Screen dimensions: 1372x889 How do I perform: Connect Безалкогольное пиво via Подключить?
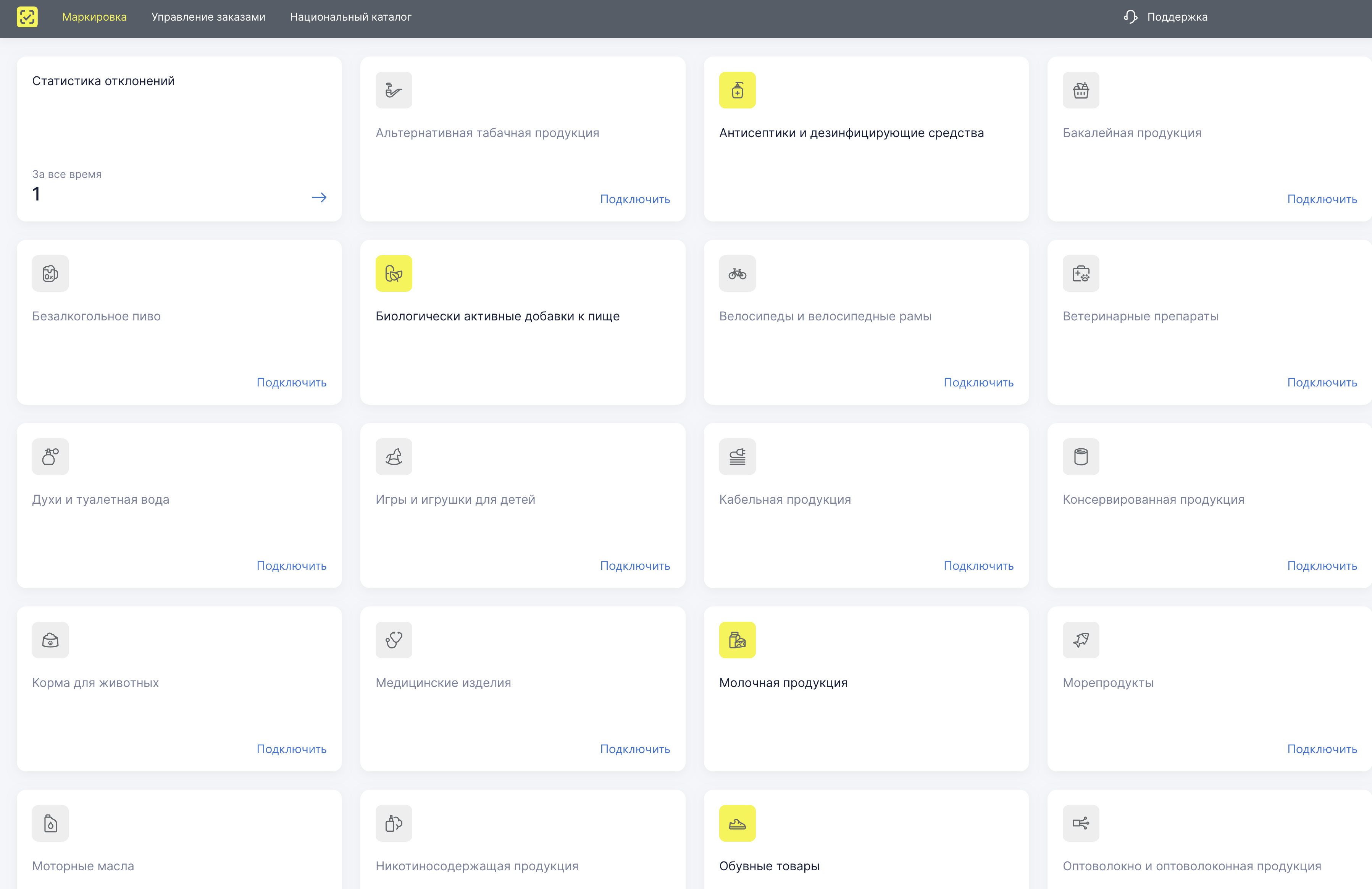tap(291, 382)
